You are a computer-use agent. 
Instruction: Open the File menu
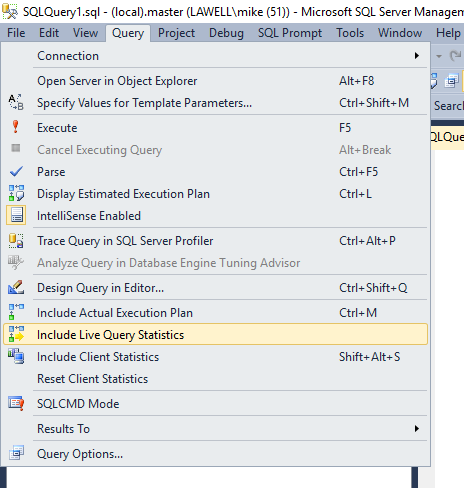click(x=16, y=33)
